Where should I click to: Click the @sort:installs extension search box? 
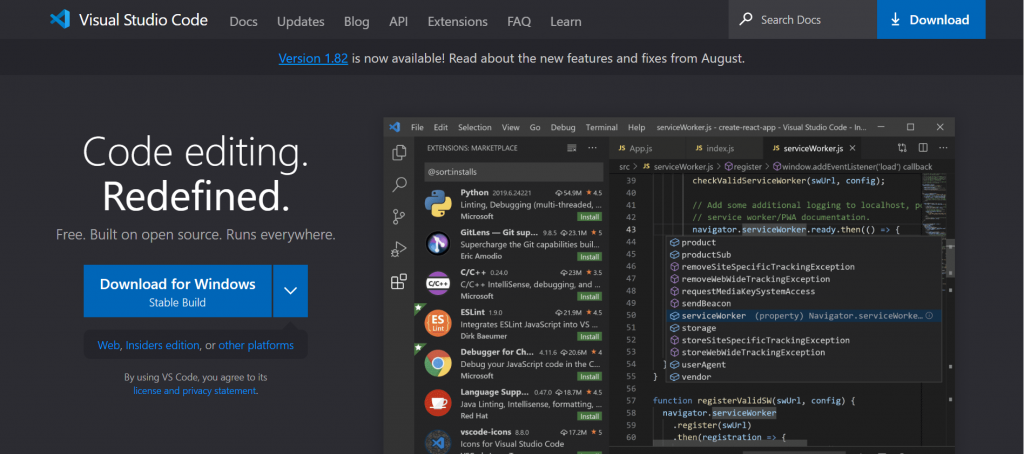513,172
